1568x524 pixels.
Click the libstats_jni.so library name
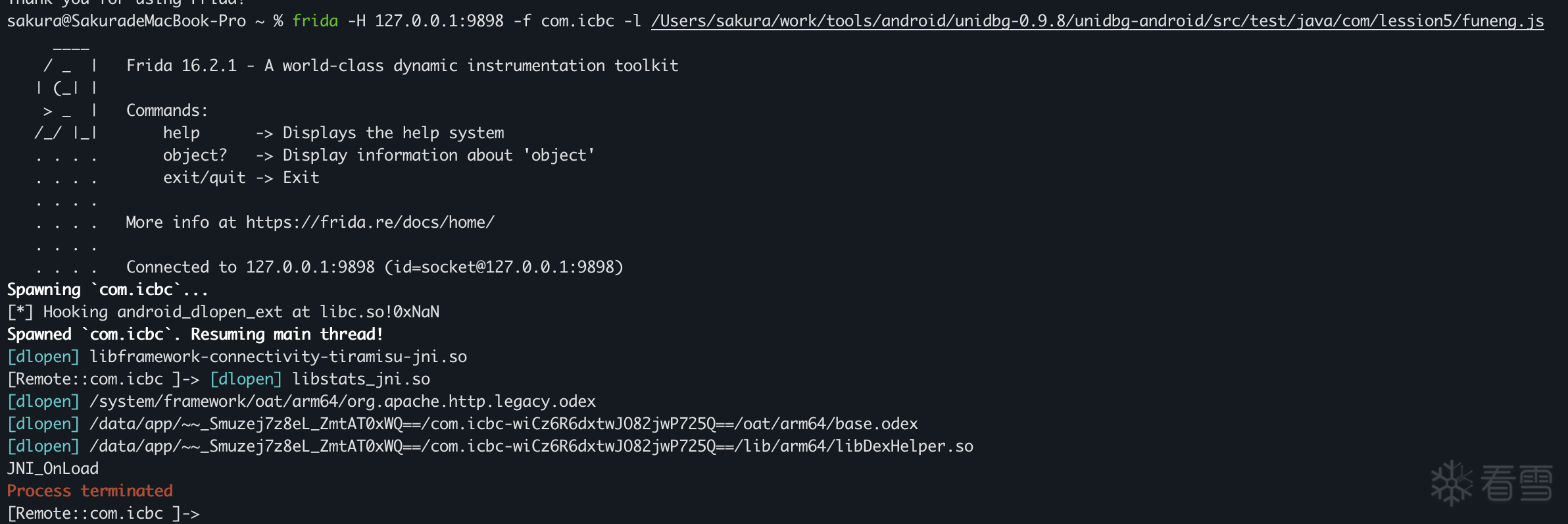[361, 379]
